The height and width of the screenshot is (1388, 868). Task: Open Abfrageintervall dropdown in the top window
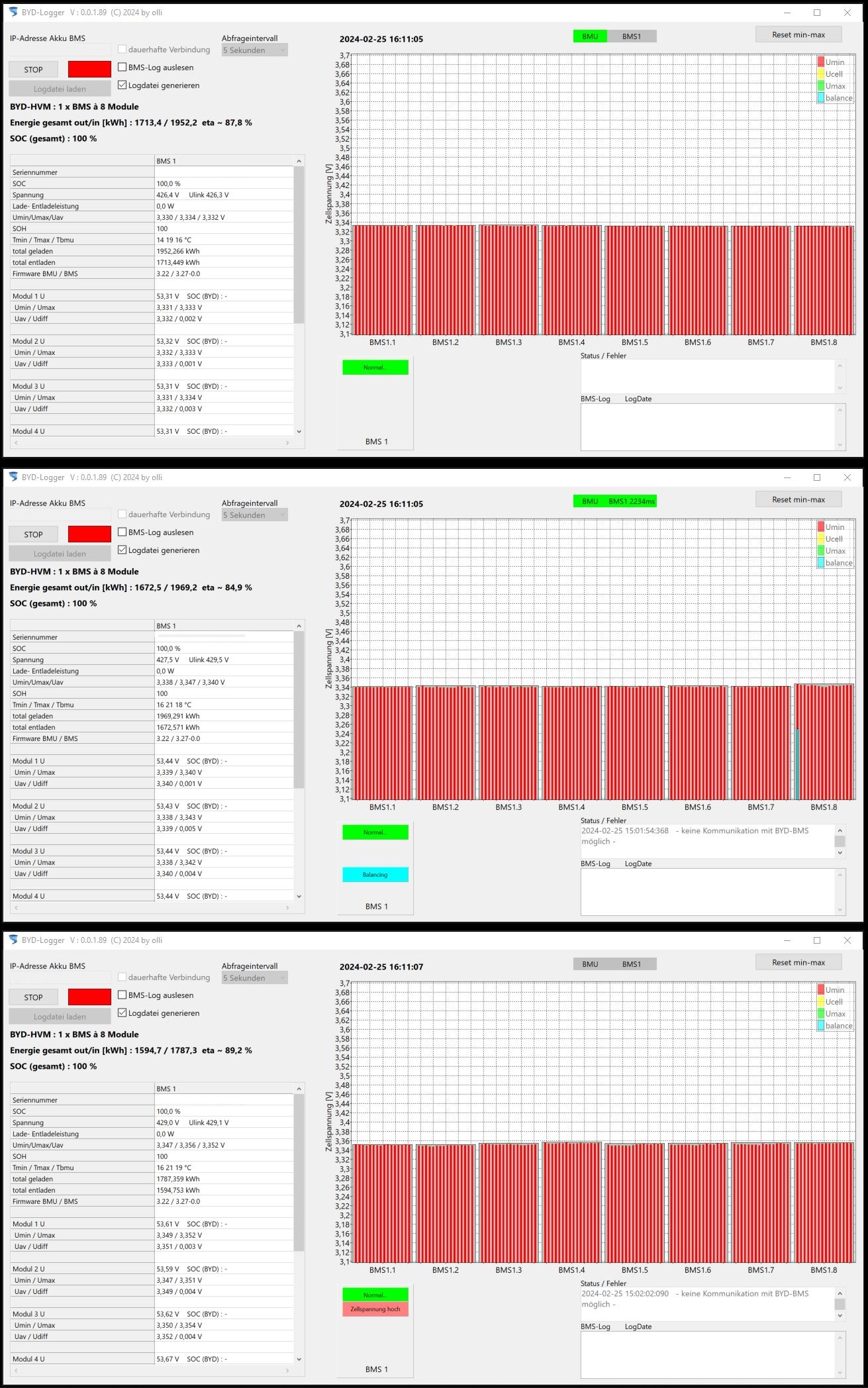click(x=255, y=50)
